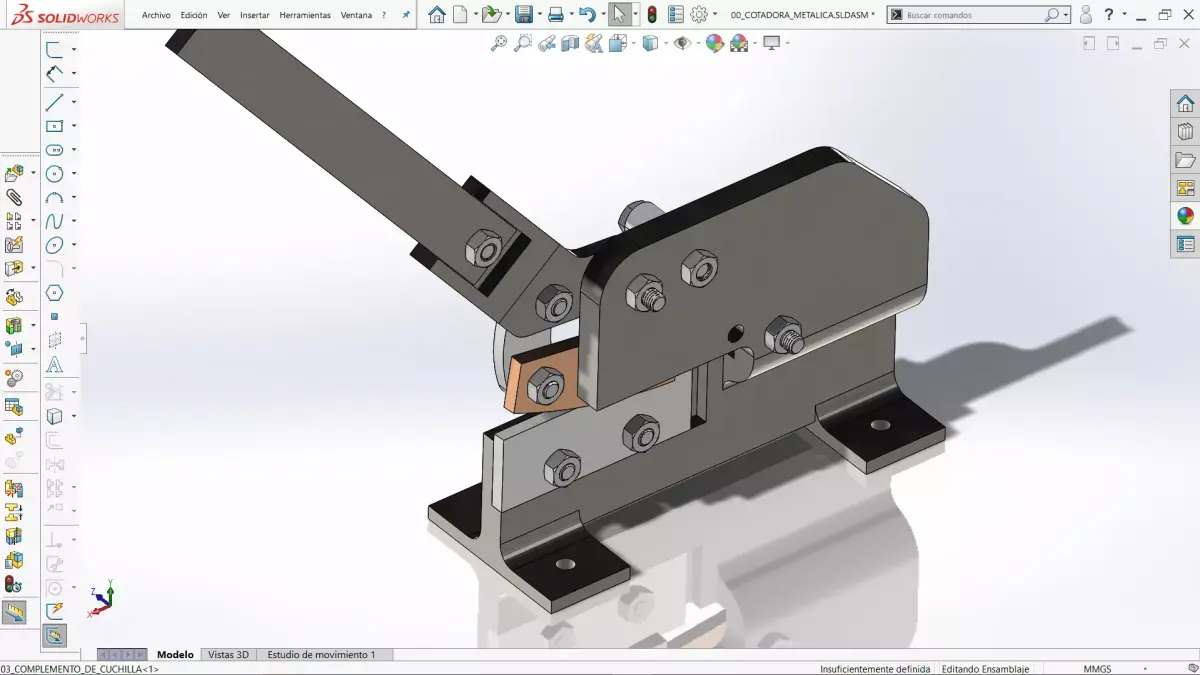
Task: Open the Insertar menu
Action: point(255,15)
